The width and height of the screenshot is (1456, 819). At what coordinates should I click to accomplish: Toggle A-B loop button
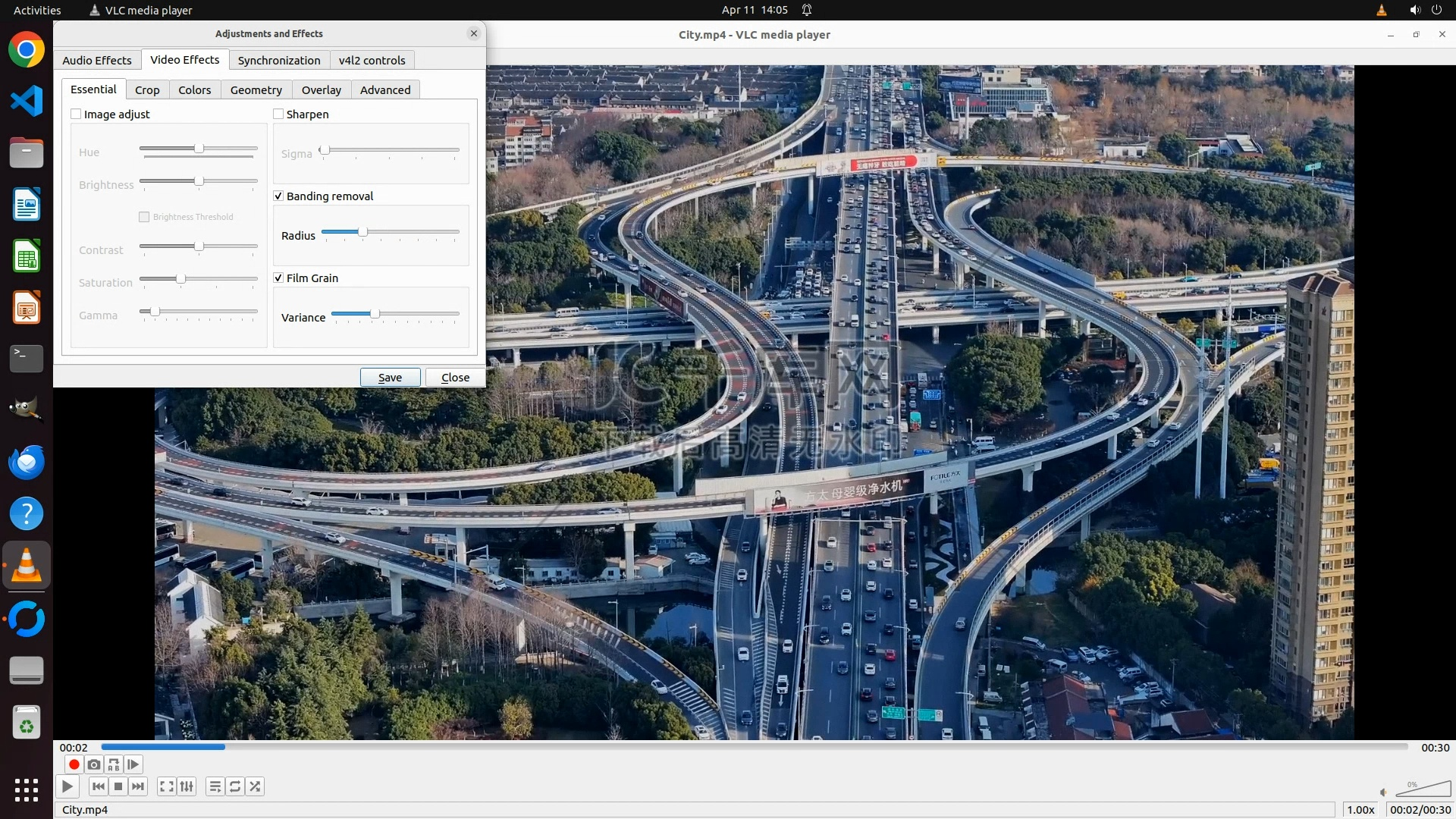click(114, 764)
